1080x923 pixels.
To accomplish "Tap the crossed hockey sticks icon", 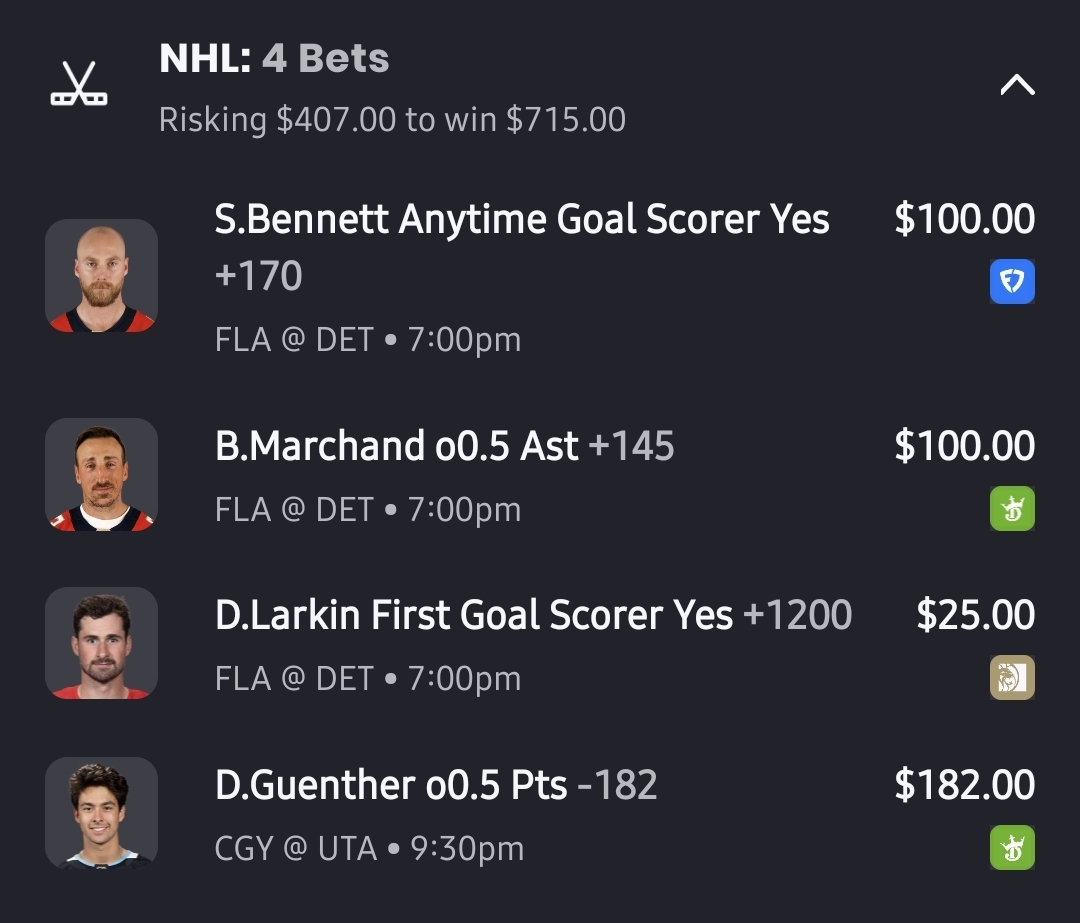I will [79, 85].
